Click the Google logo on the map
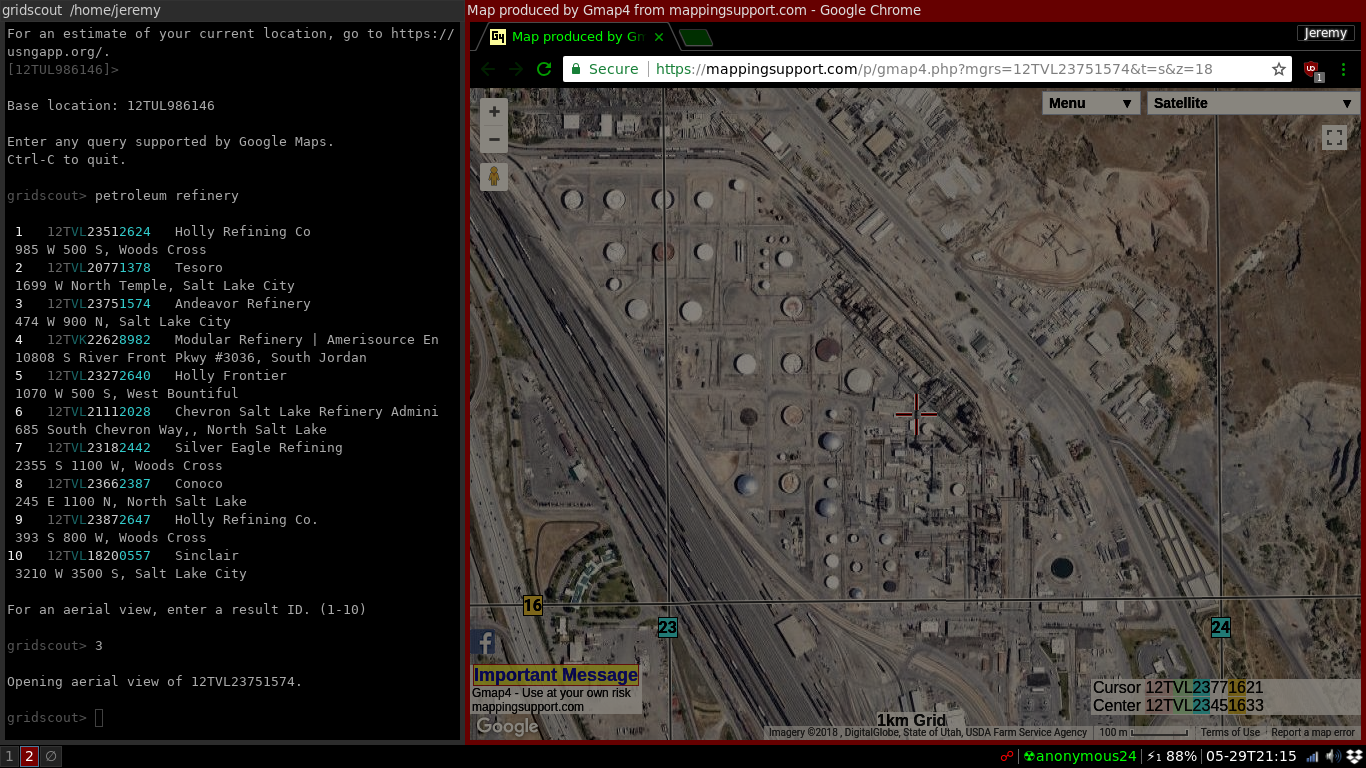This screenshot has height=768, width=1366. pyautogui.click(x=507, y=726)
